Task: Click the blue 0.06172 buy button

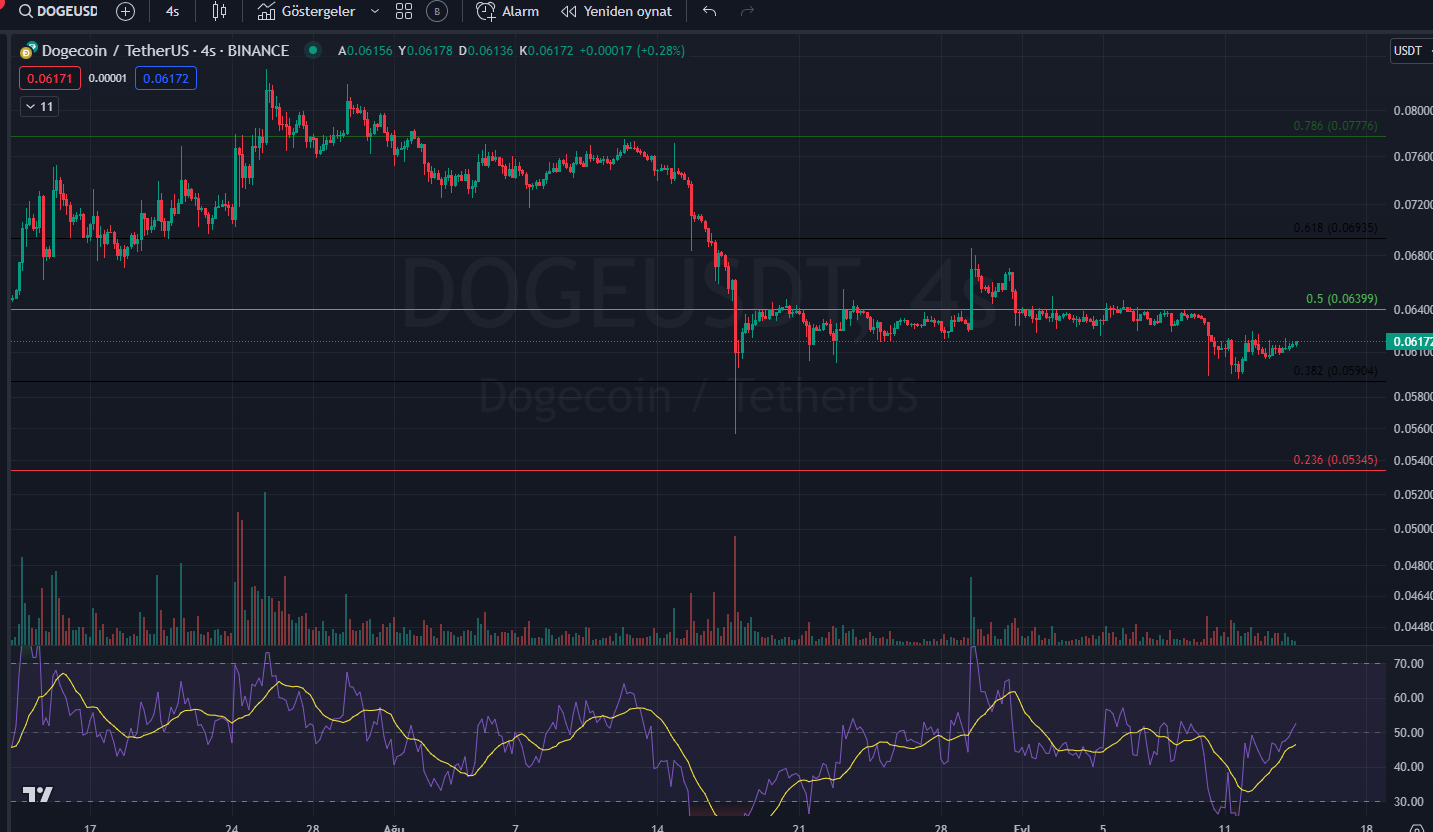Action: 165,78
